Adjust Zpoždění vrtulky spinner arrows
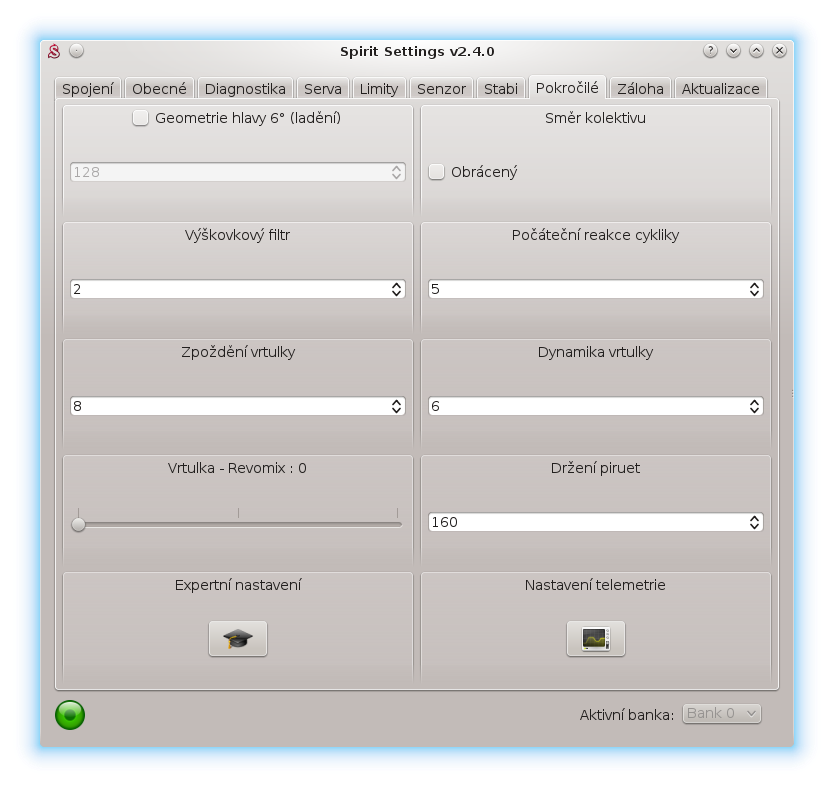The width and height of the screenshot is (834, 787). 396,406
